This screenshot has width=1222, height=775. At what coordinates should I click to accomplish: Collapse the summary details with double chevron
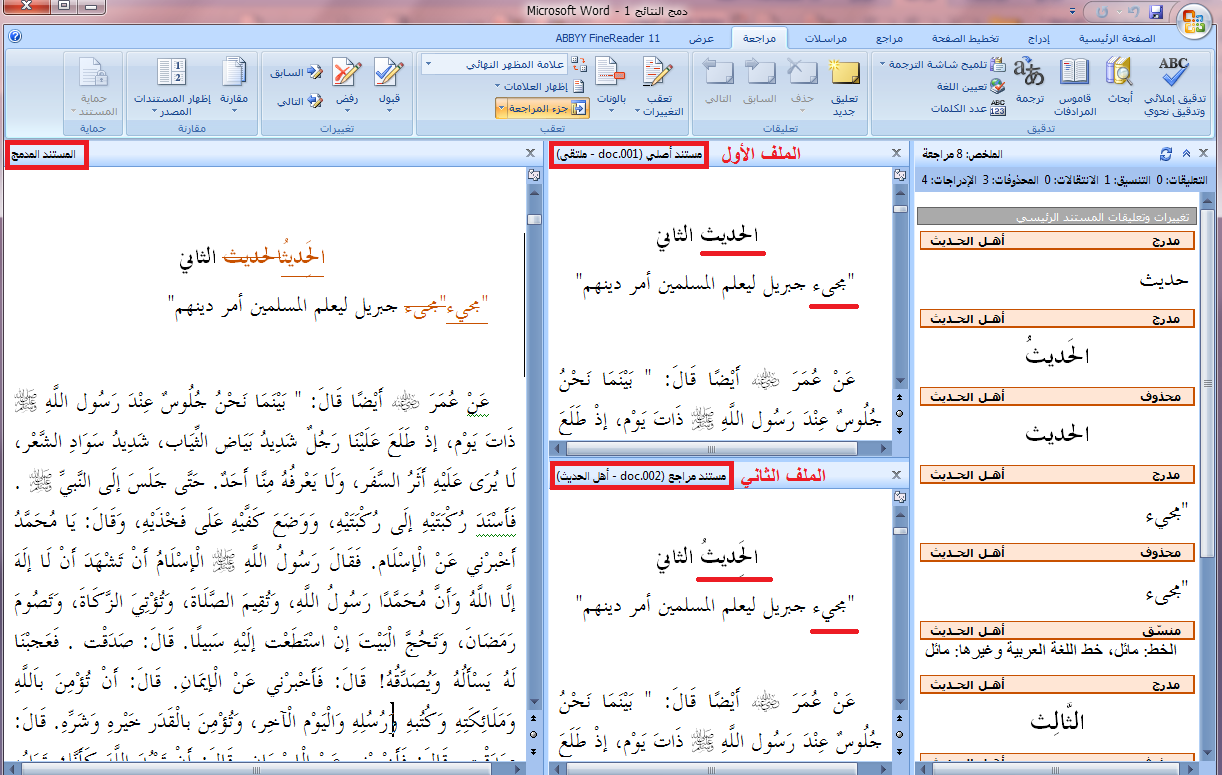pyautogui.click(x=1186, y=154)
